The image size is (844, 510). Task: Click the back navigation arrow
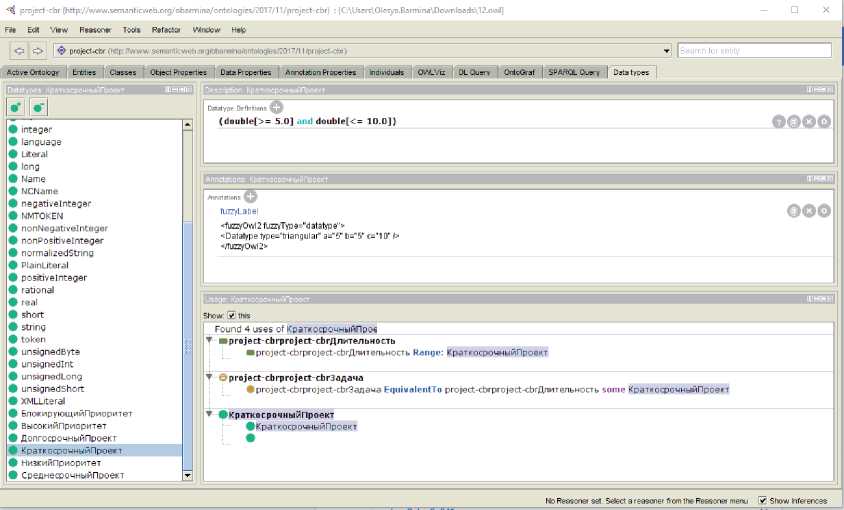pos(19,50)
